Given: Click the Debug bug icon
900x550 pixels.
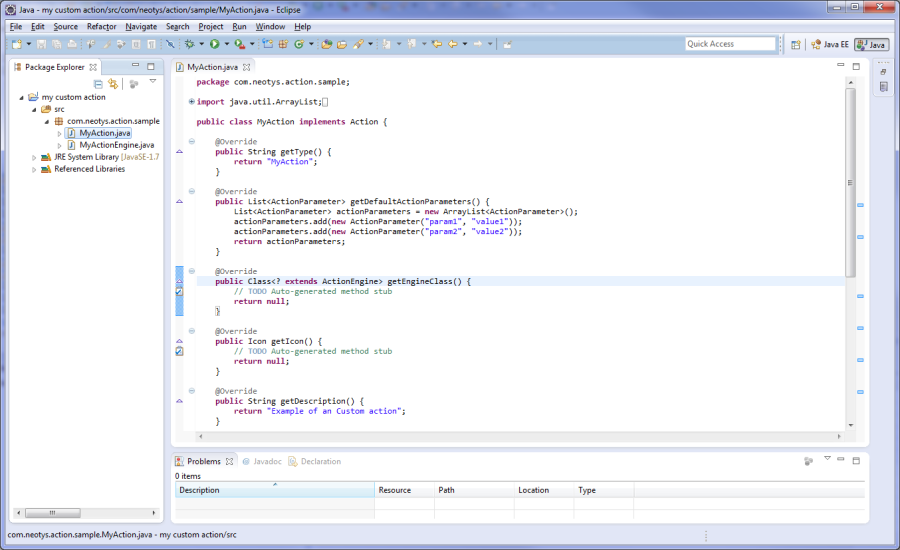Looking at the screenshot, I should click(x=187, y=44).
